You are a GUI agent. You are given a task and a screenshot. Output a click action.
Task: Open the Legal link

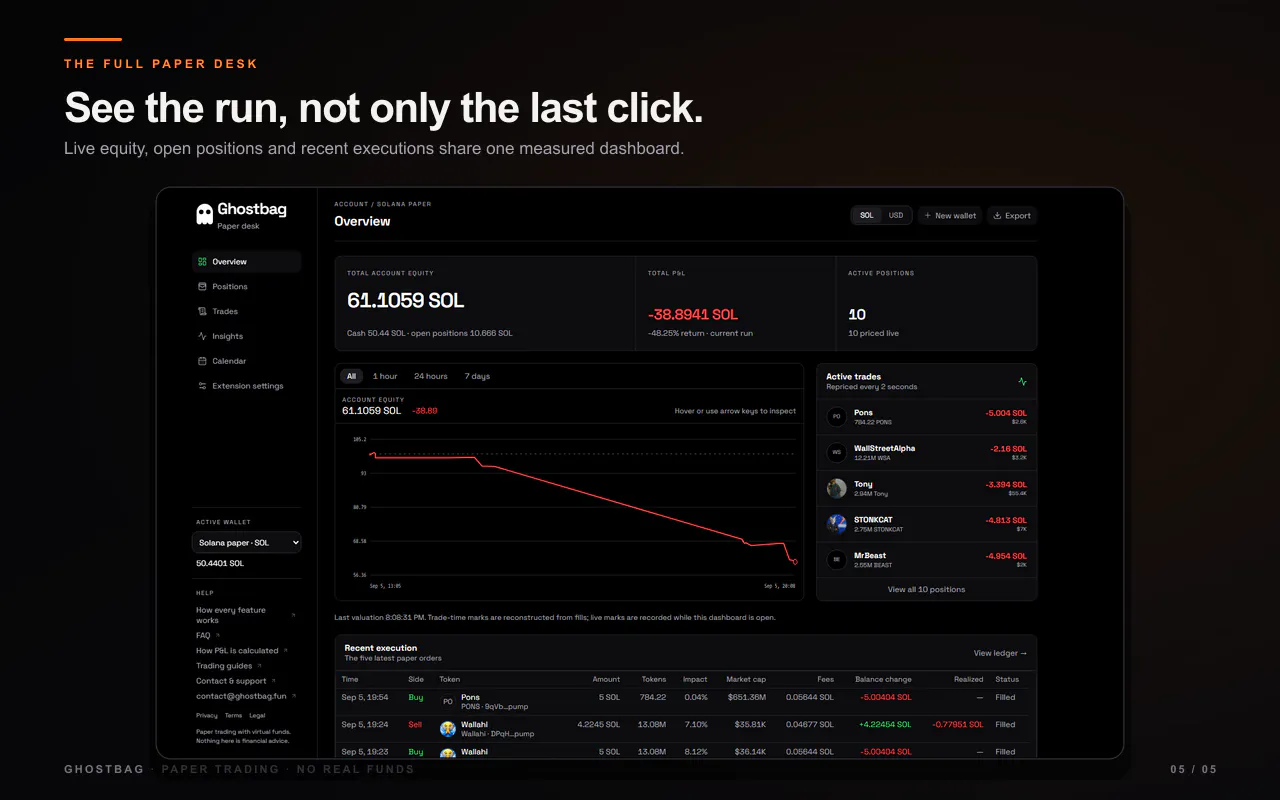click(x=257, y=716)
